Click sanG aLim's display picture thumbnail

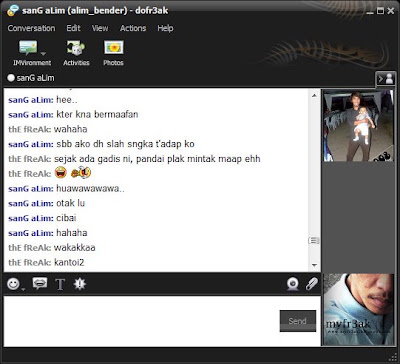click(359, 126)
